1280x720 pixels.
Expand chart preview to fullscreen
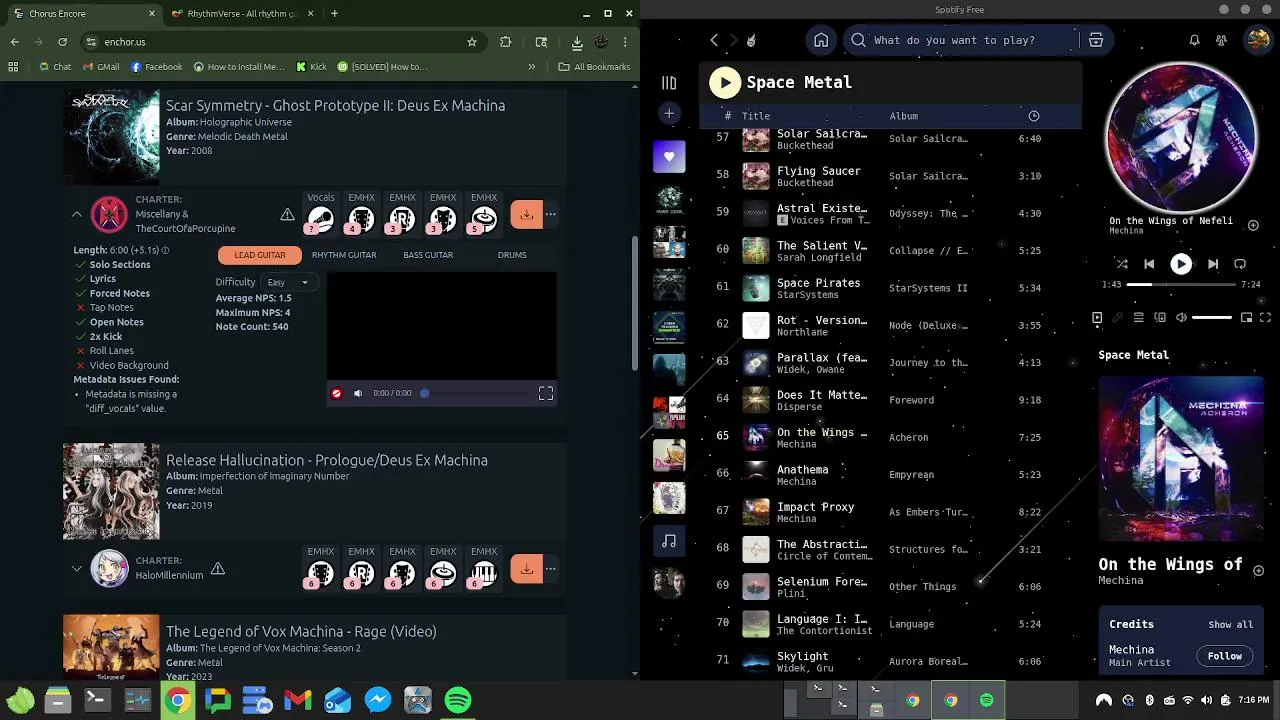[546, 393]
